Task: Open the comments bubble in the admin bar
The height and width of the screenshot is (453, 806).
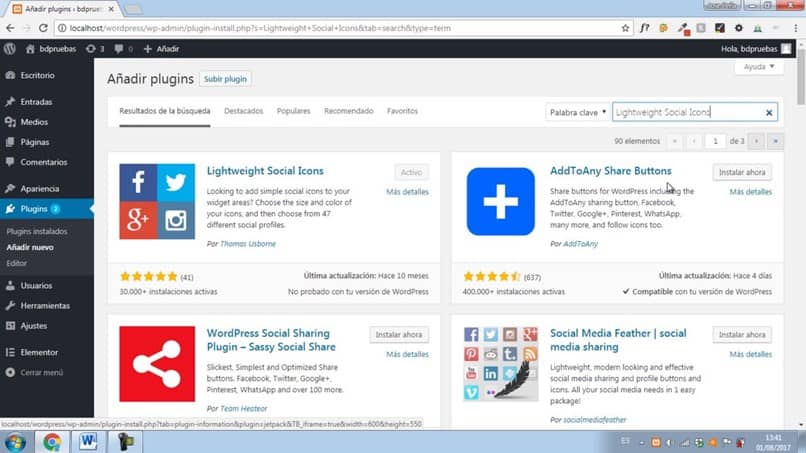Action: pyautogui.click(x=123, y=49)
